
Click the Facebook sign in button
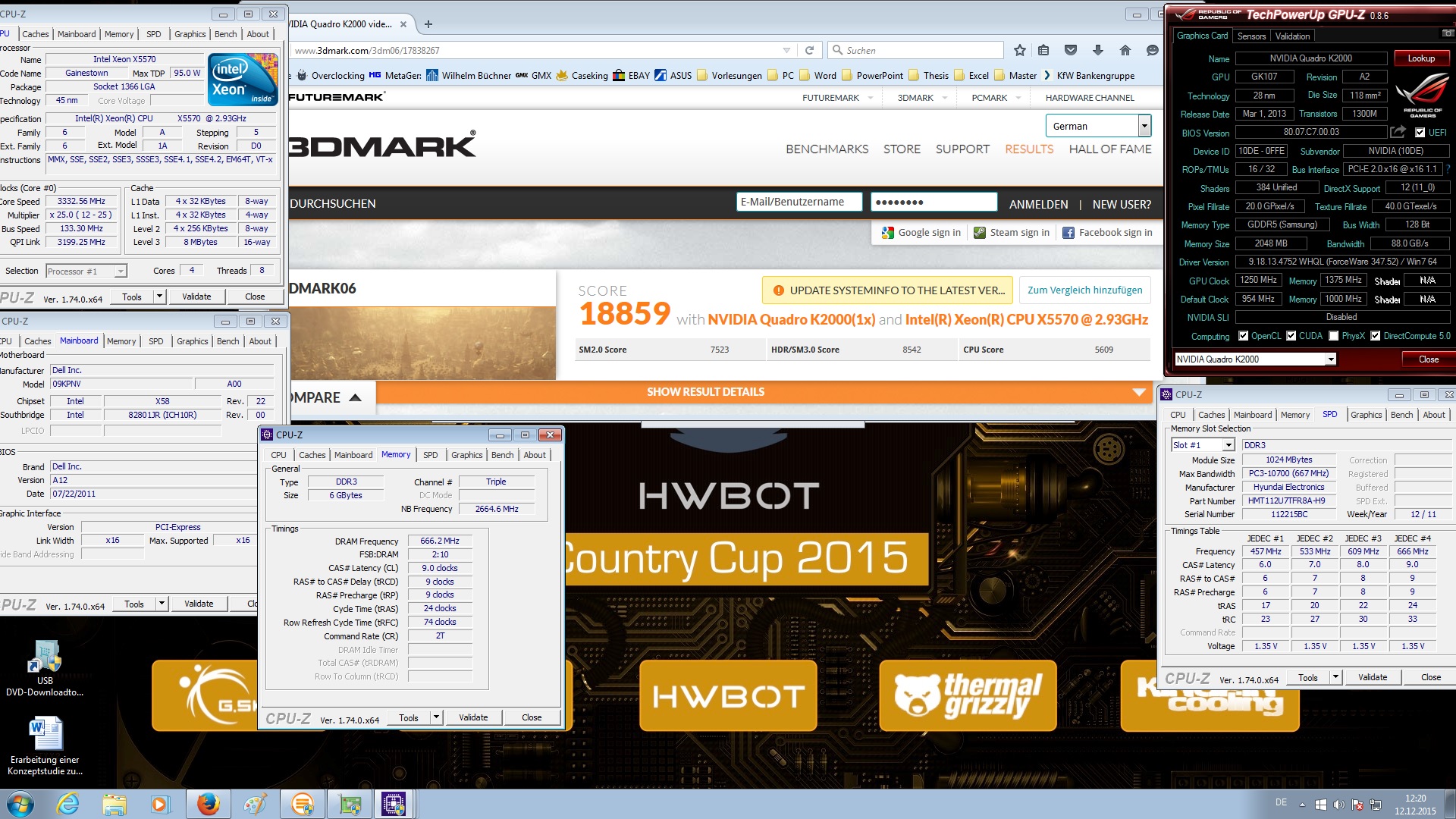[1107, 233]
